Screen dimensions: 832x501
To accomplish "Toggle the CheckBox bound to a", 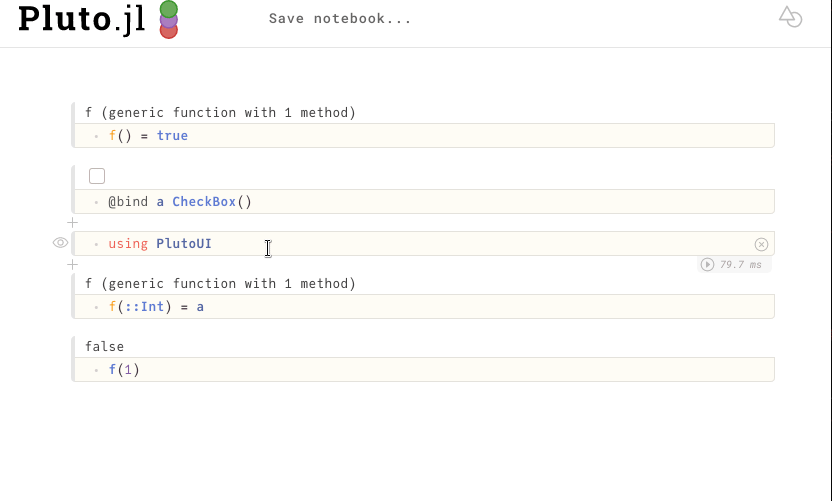I will [97, 176].
